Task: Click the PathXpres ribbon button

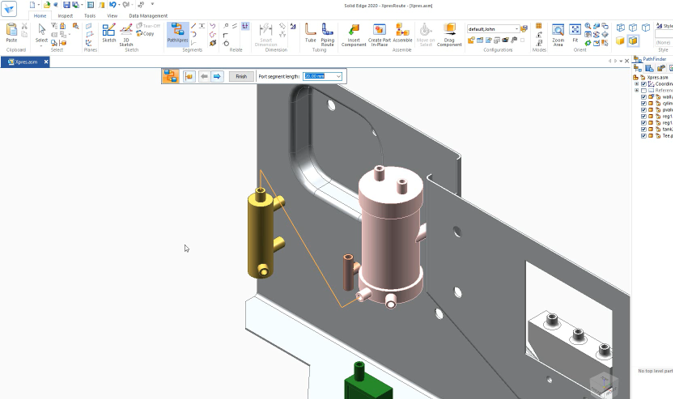Action: tap(178, 33)
